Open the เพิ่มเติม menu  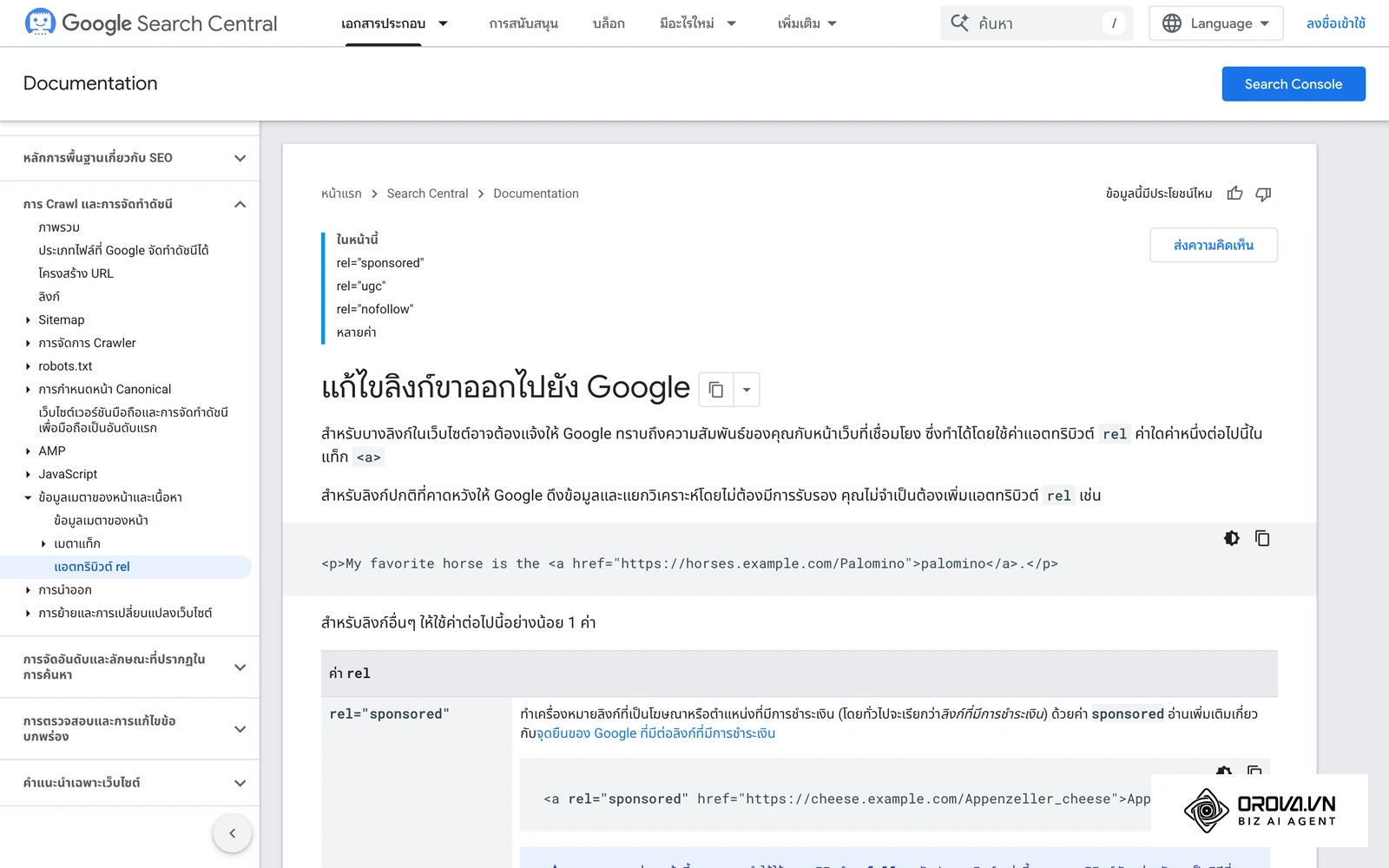click(x=806, y=23)
